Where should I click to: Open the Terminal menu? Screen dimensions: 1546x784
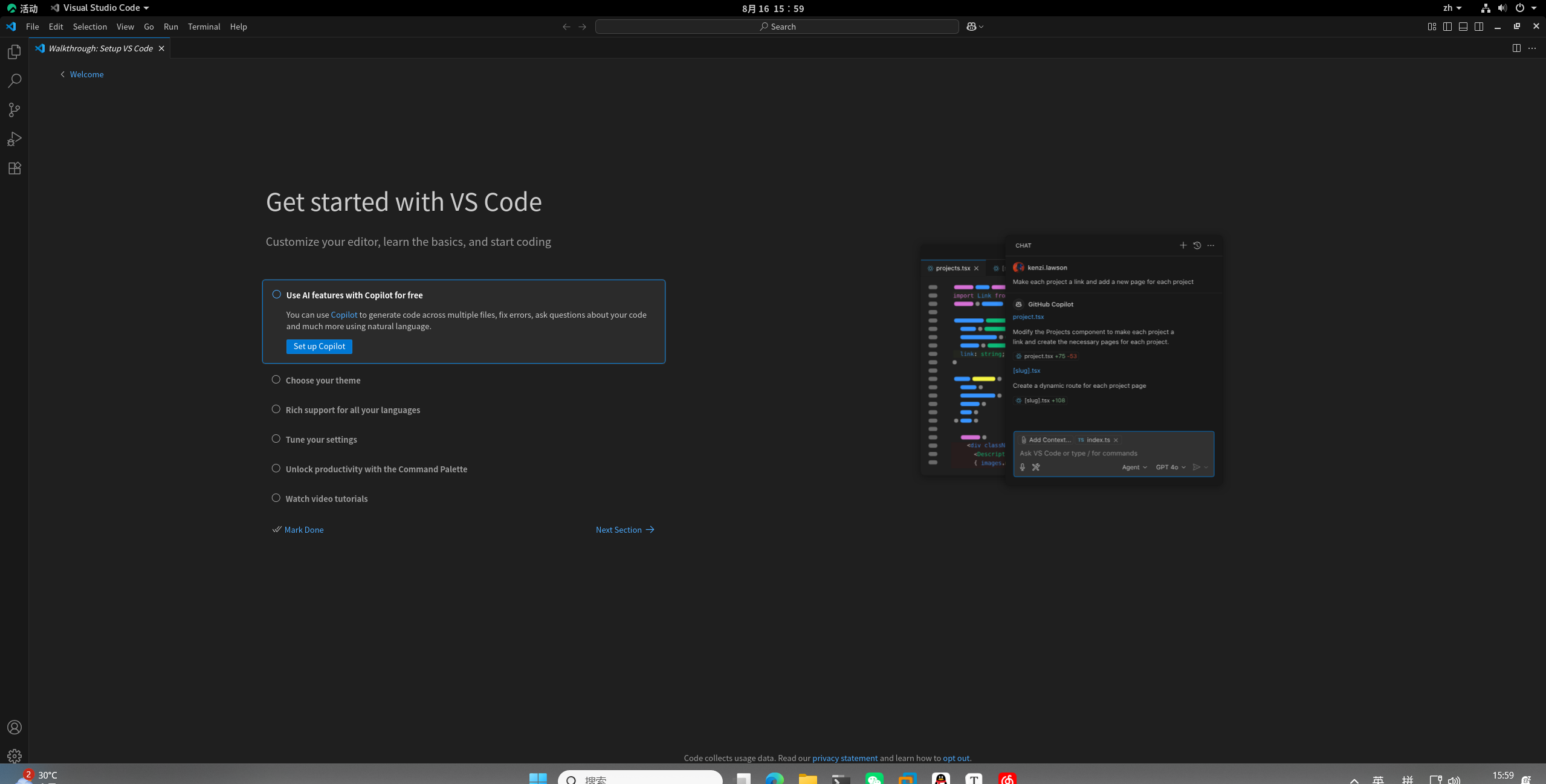click(x=204, y=27)
